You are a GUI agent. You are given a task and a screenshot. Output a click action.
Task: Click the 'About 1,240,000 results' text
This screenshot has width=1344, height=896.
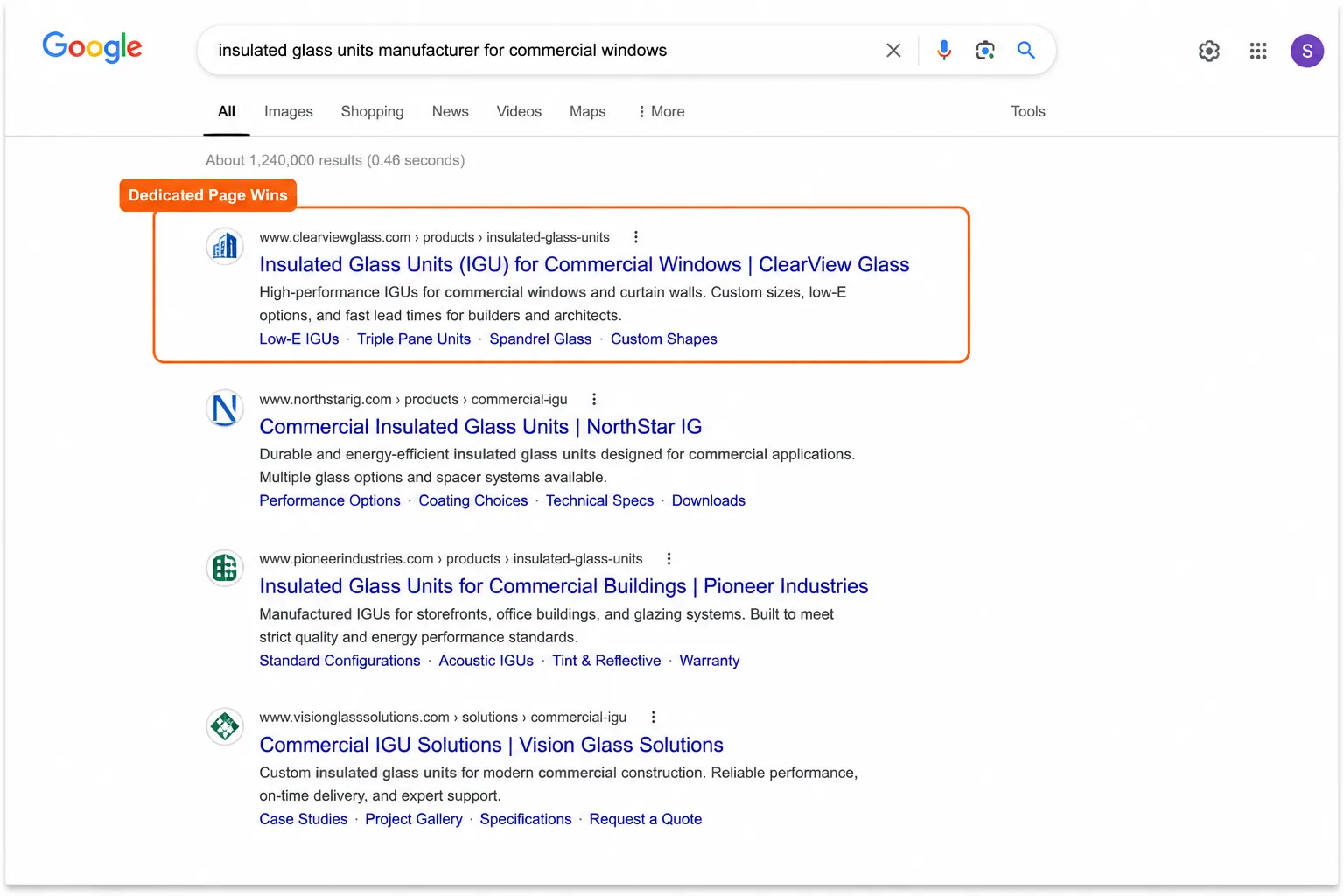[284, 160]
